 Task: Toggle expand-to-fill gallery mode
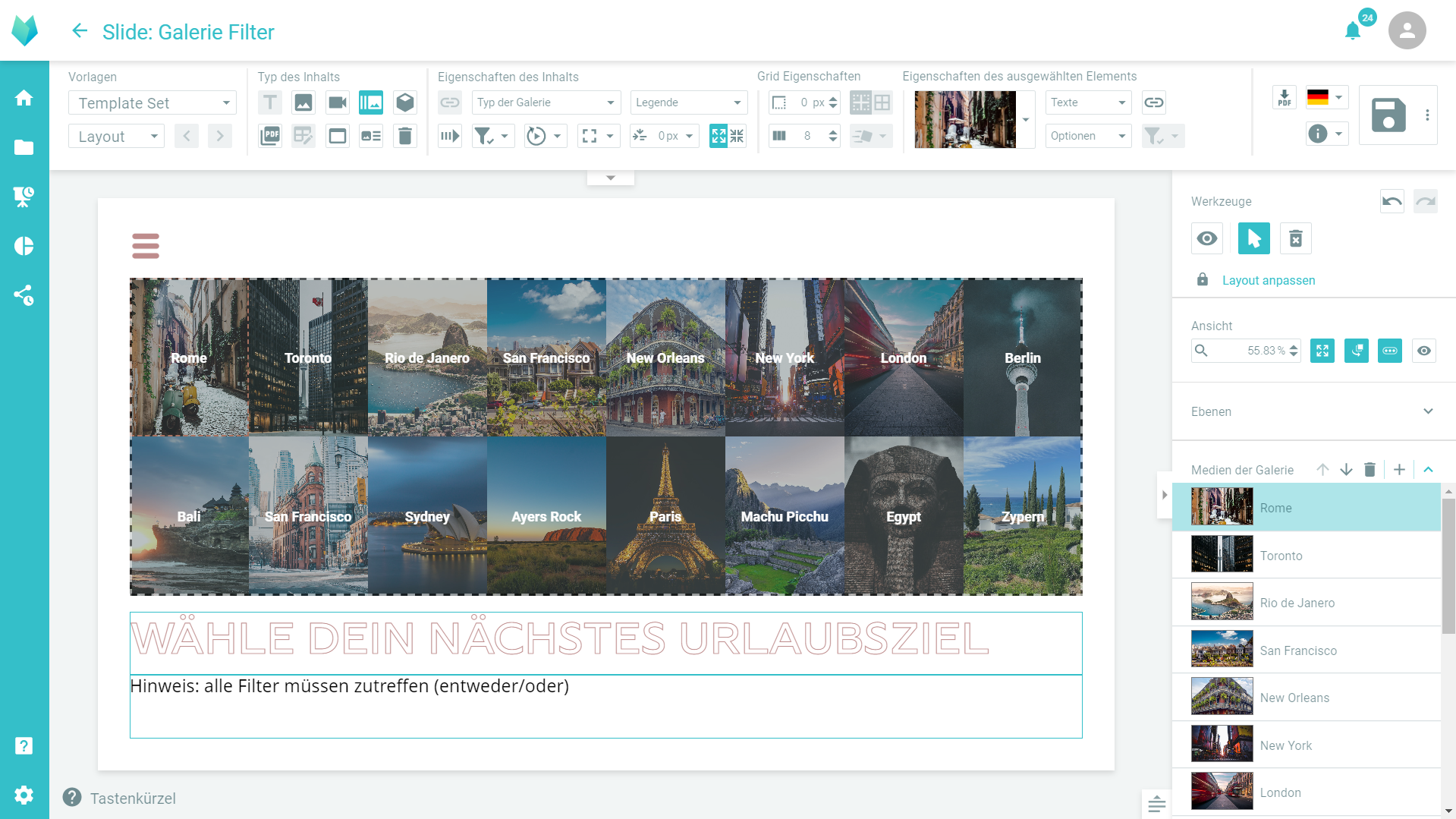pyautogui.click(x=719, y=136)
